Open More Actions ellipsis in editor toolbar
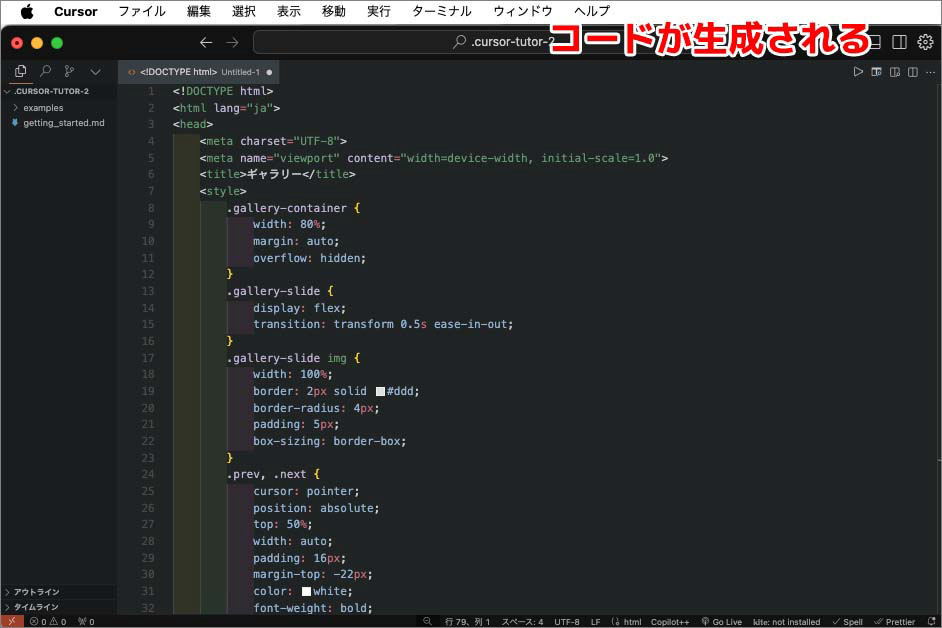942x628 pixels. [930, 72]
